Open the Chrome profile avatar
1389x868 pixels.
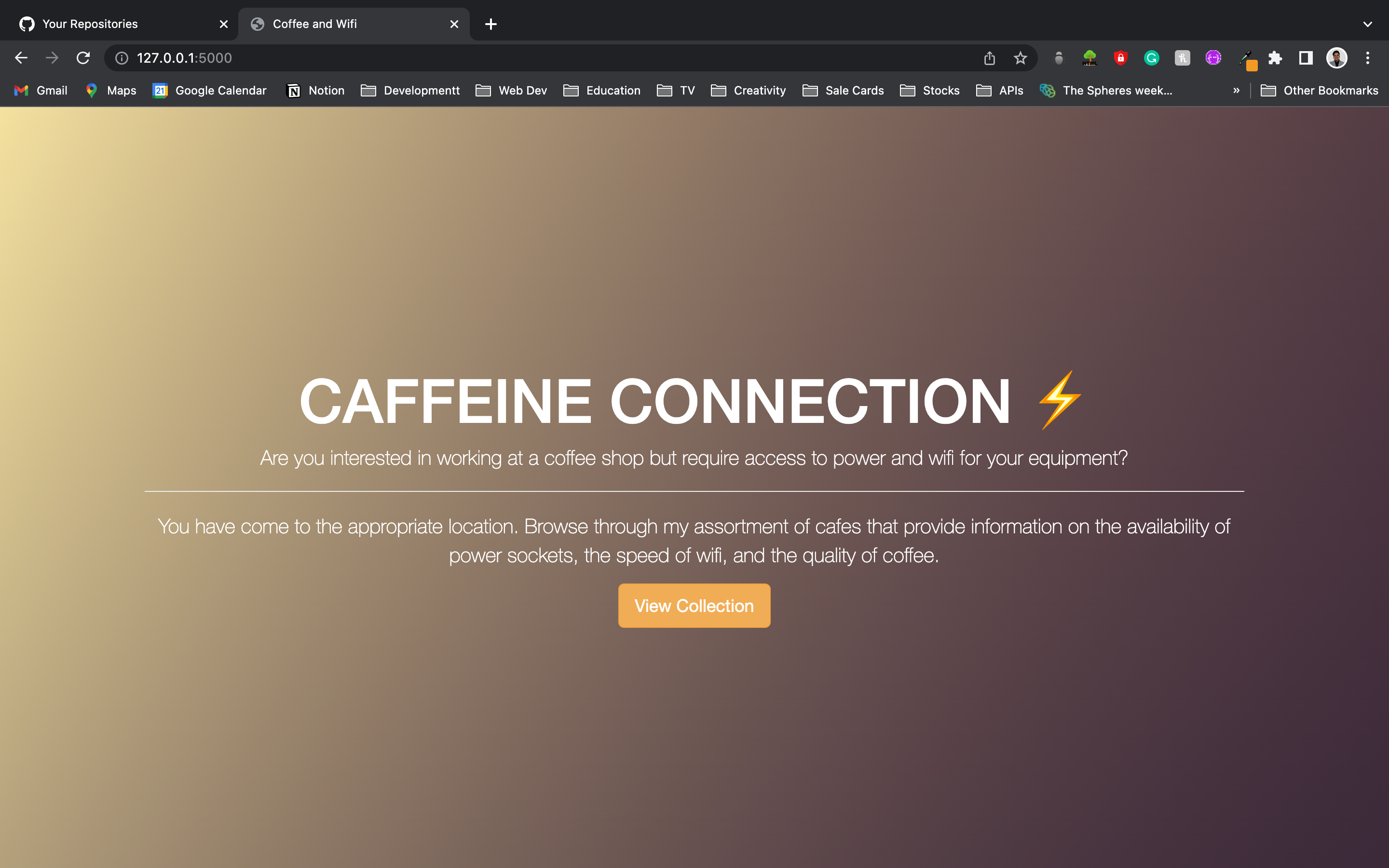1337,57
